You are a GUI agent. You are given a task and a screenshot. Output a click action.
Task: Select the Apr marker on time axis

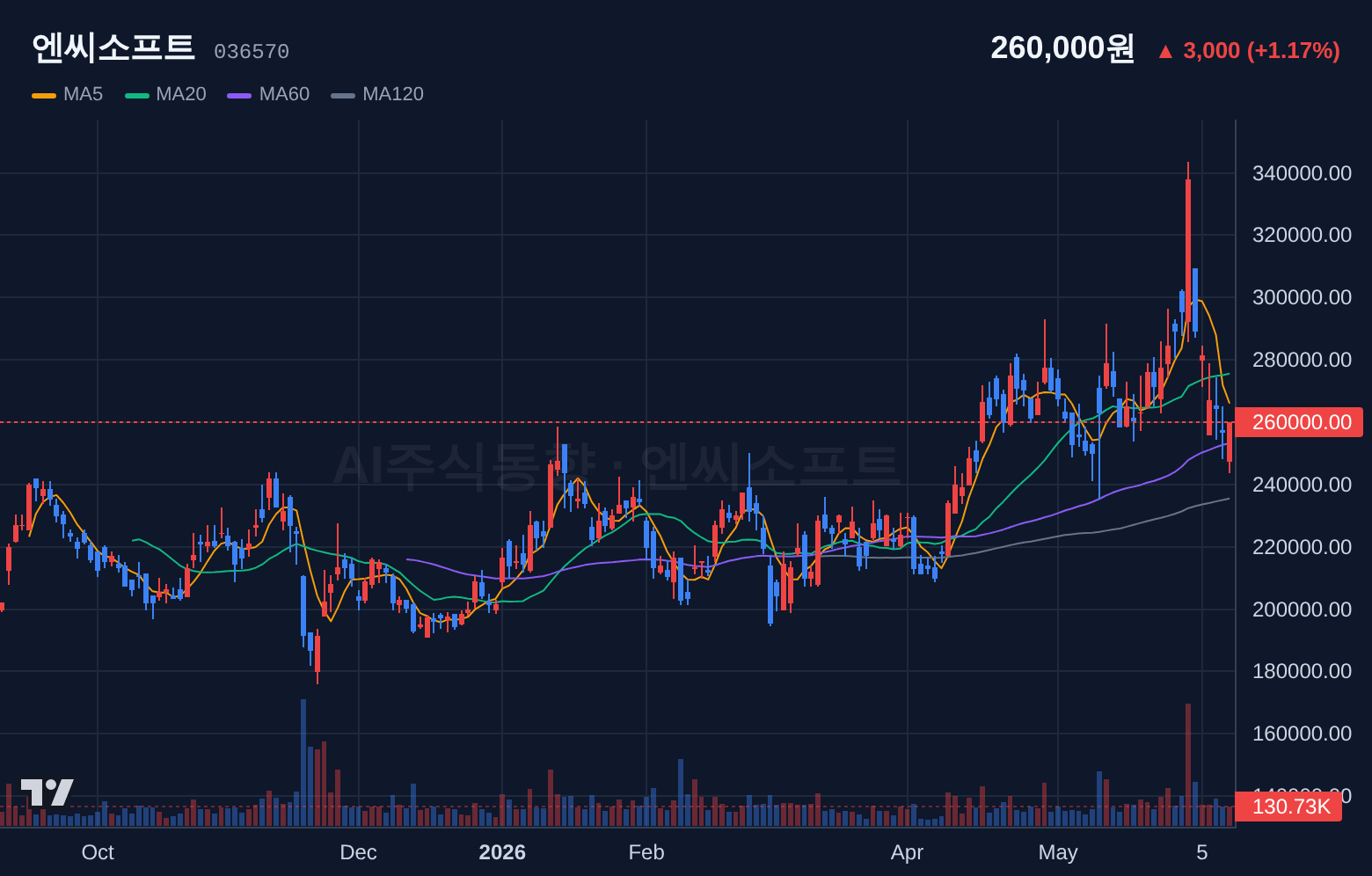pyautogui.click(x=907, y=852)
